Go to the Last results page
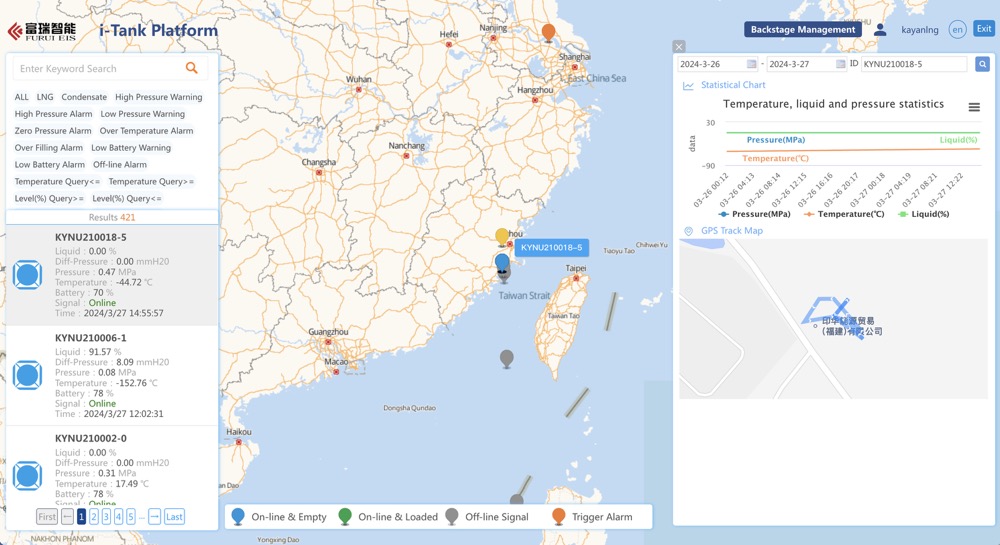1000x545 pixels. (x=174, y=517)
